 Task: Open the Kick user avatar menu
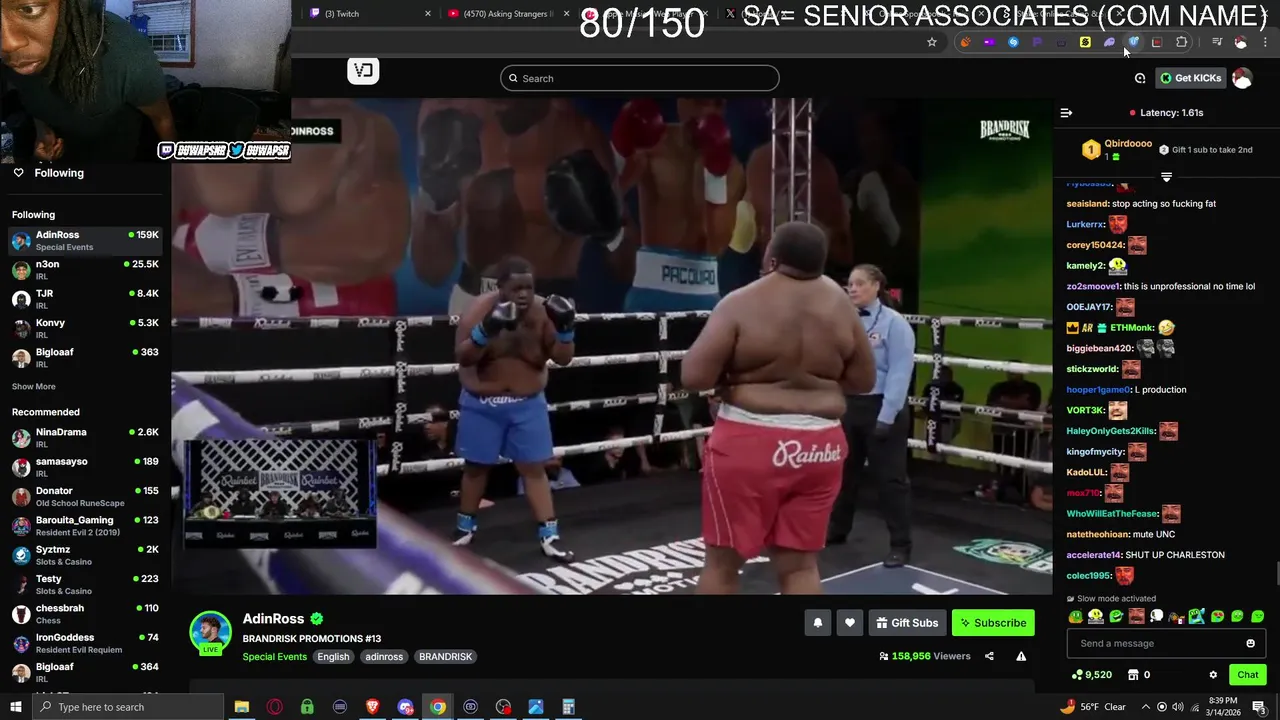tap(1242, 78)
